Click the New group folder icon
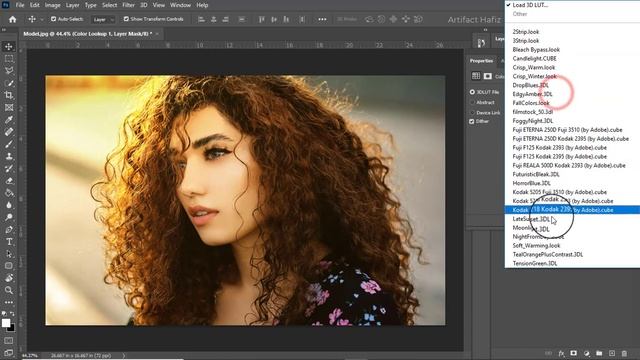Screen dimensions: 640x360 click(599, 353)
